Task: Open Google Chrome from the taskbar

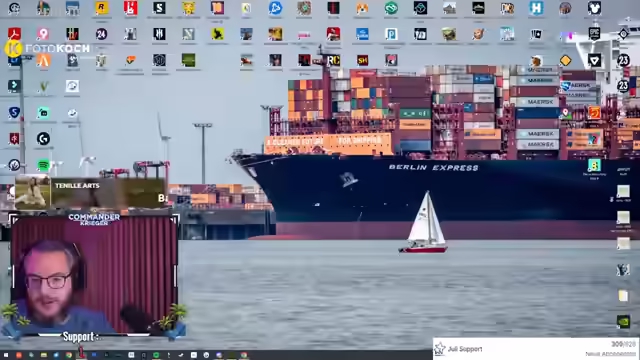Action: point(69,355)
